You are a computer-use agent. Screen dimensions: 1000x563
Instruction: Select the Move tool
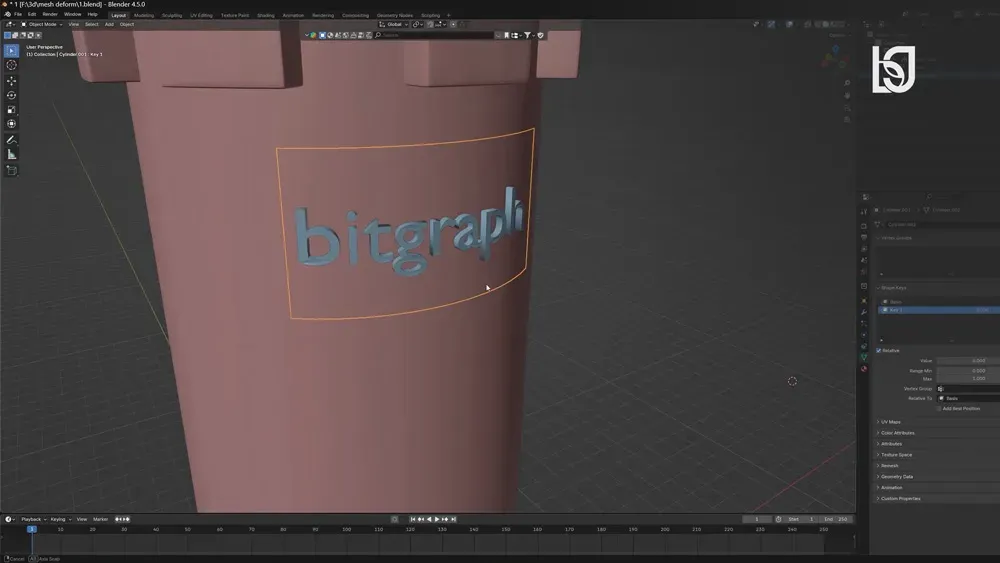11,81
